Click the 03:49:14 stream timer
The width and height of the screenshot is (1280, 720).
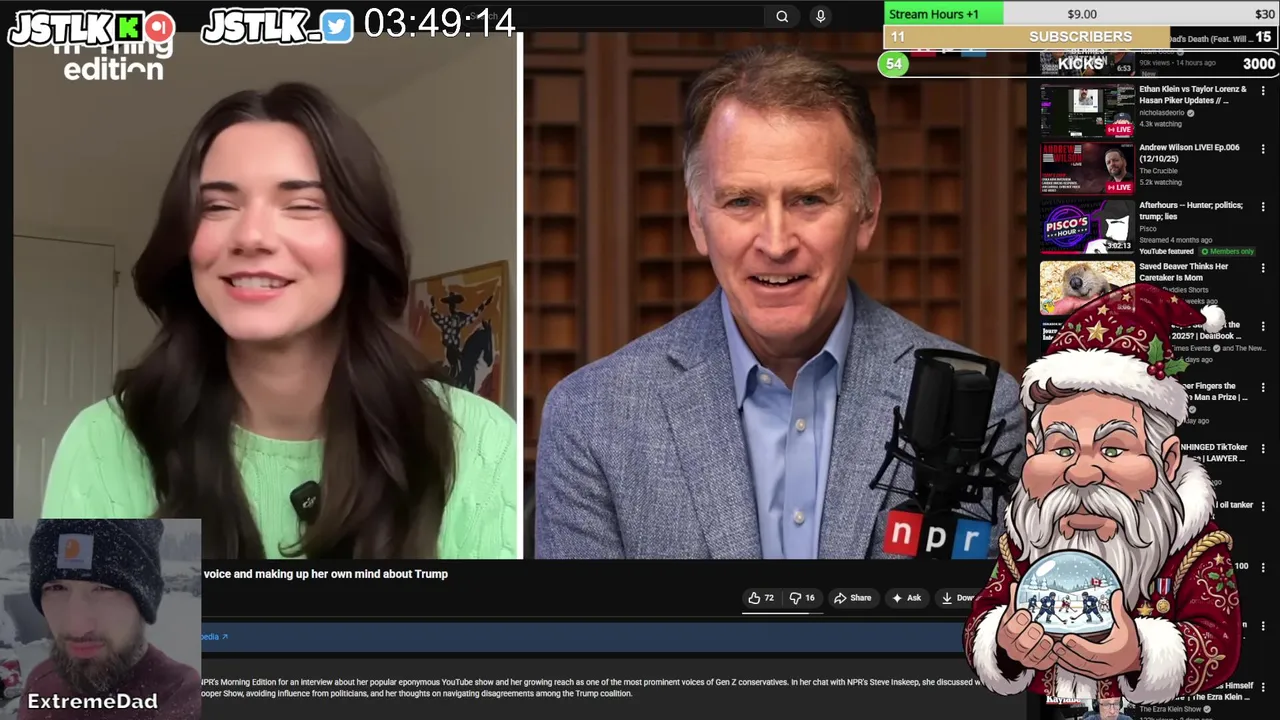pyautogui.click(x=439, y=24)
